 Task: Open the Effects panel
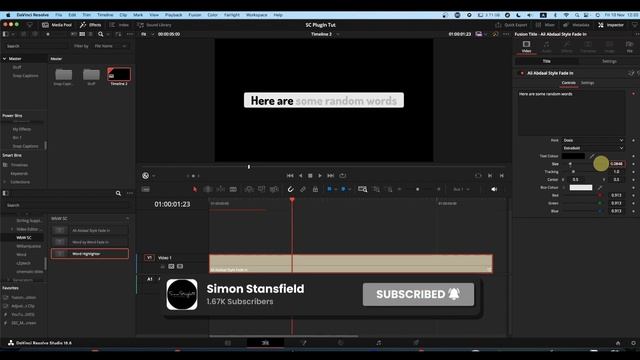pos(91,25)
